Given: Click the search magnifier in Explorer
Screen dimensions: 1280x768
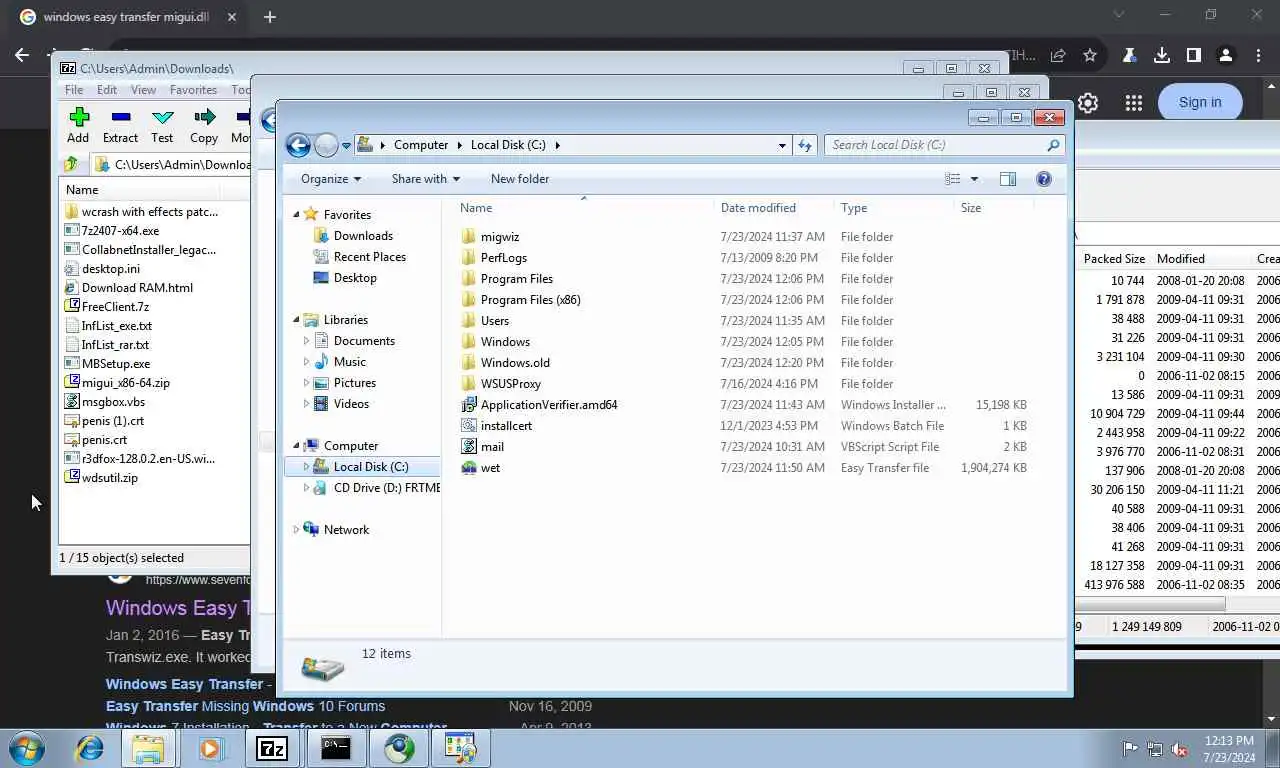Looking at the screenshot, I should click(x=1053, y=145).
